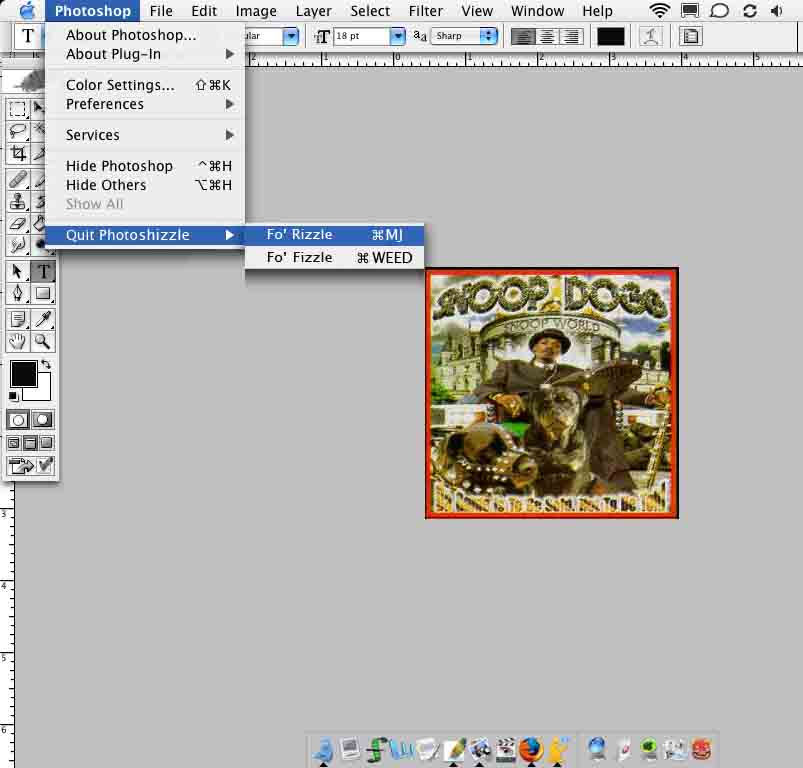Switch to Quick Mask mode
803x768 pixels.
(43, 420)
